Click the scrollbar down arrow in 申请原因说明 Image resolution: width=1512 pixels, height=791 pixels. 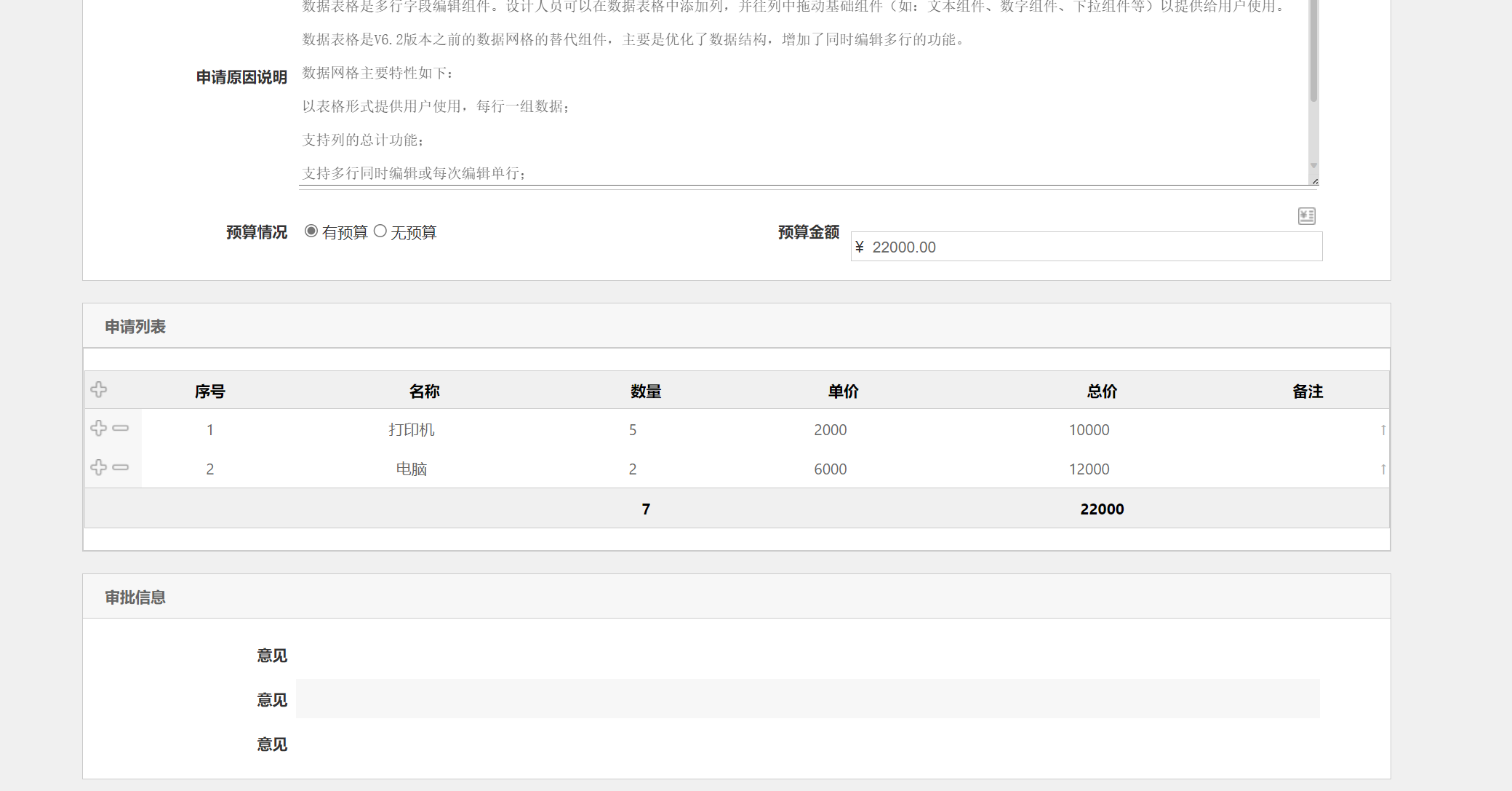pos(1313,166)
